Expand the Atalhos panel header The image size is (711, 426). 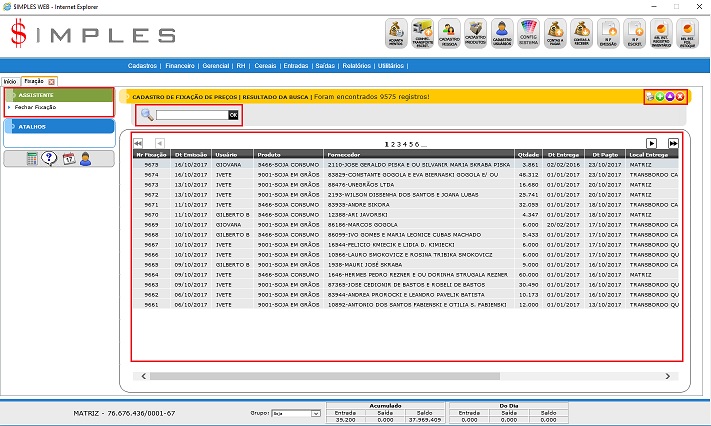[58, 127]
